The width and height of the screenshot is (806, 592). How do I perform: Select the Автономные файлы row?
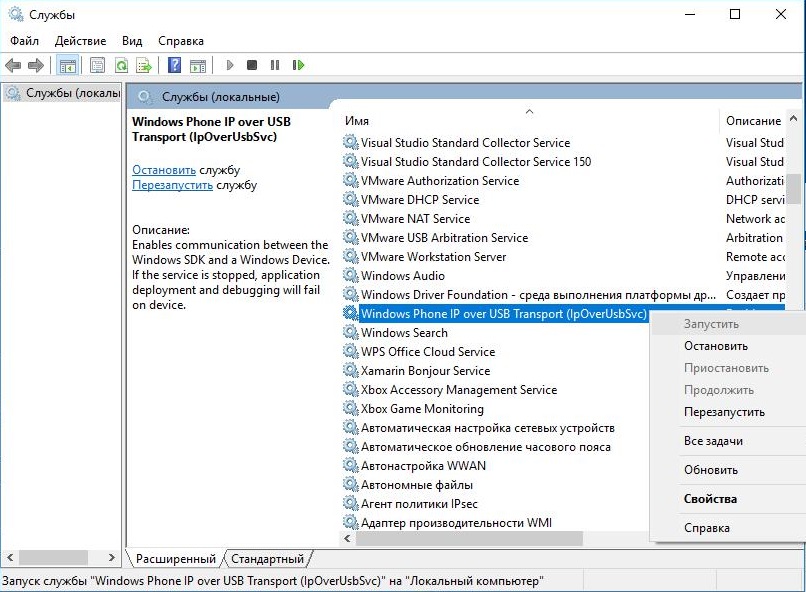(x=416, y=485)
